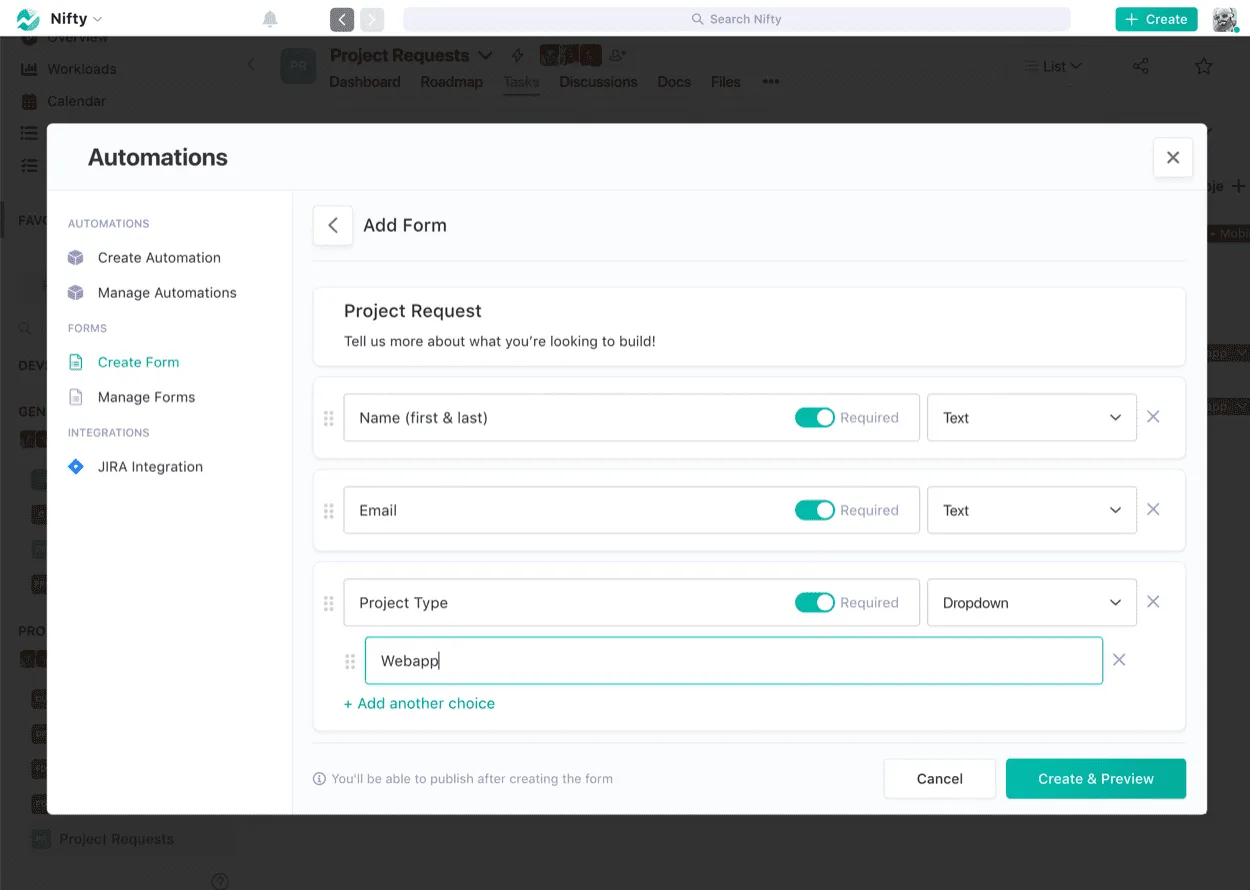
Task: Switch to the Discussions tab
Action: [597, 82]
